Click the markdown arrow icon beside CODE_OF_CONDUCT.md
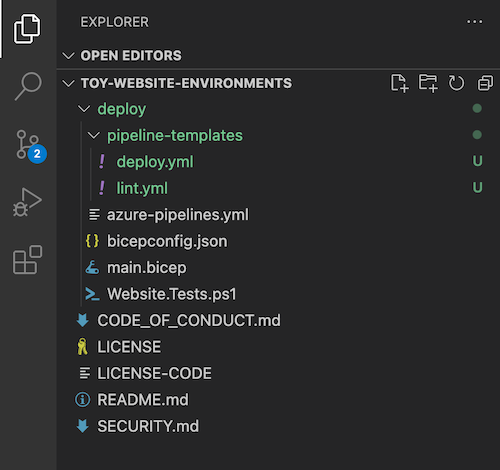 [82, 320]
